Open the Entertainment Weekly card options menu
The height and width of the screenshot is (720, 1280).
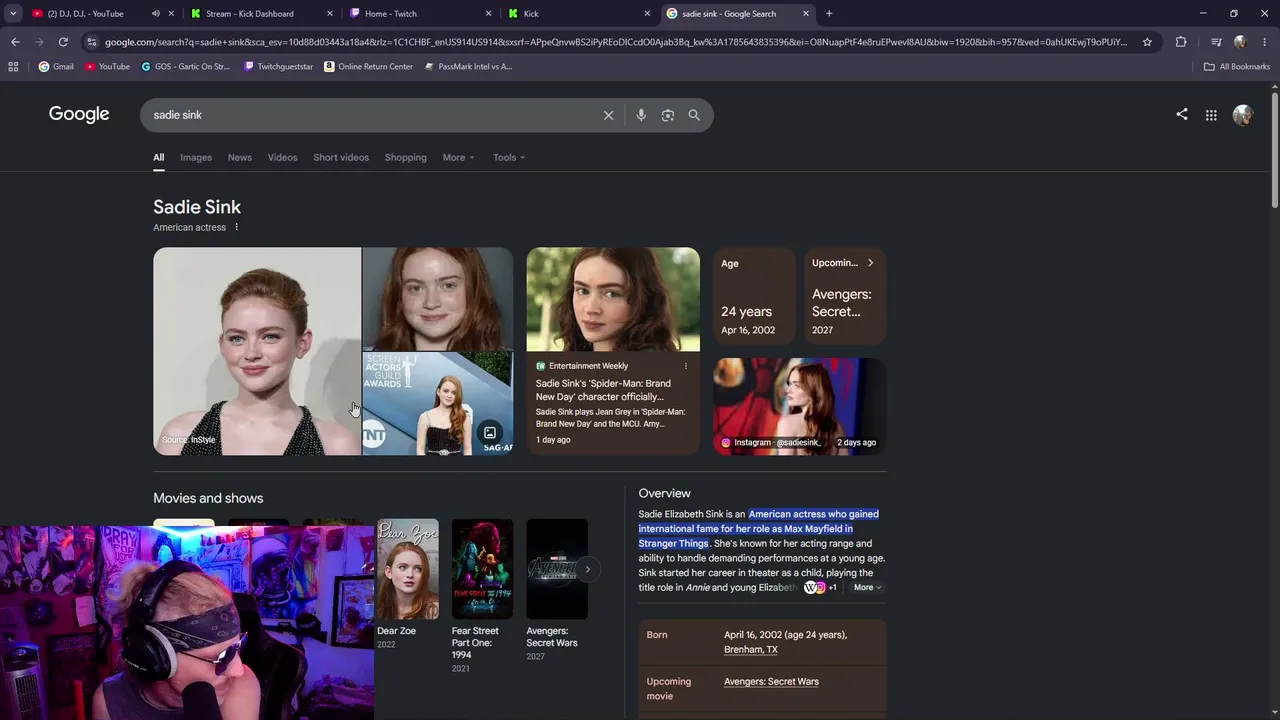click(686, 366)
